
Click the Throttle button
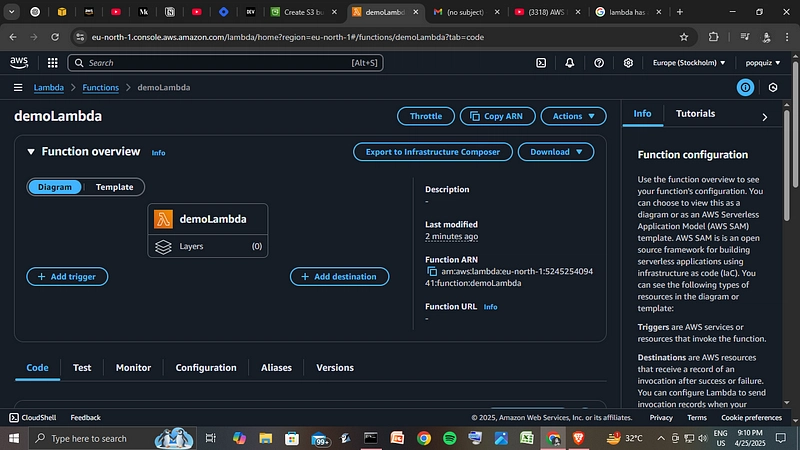pyautogui.click(x=426, y=116)
